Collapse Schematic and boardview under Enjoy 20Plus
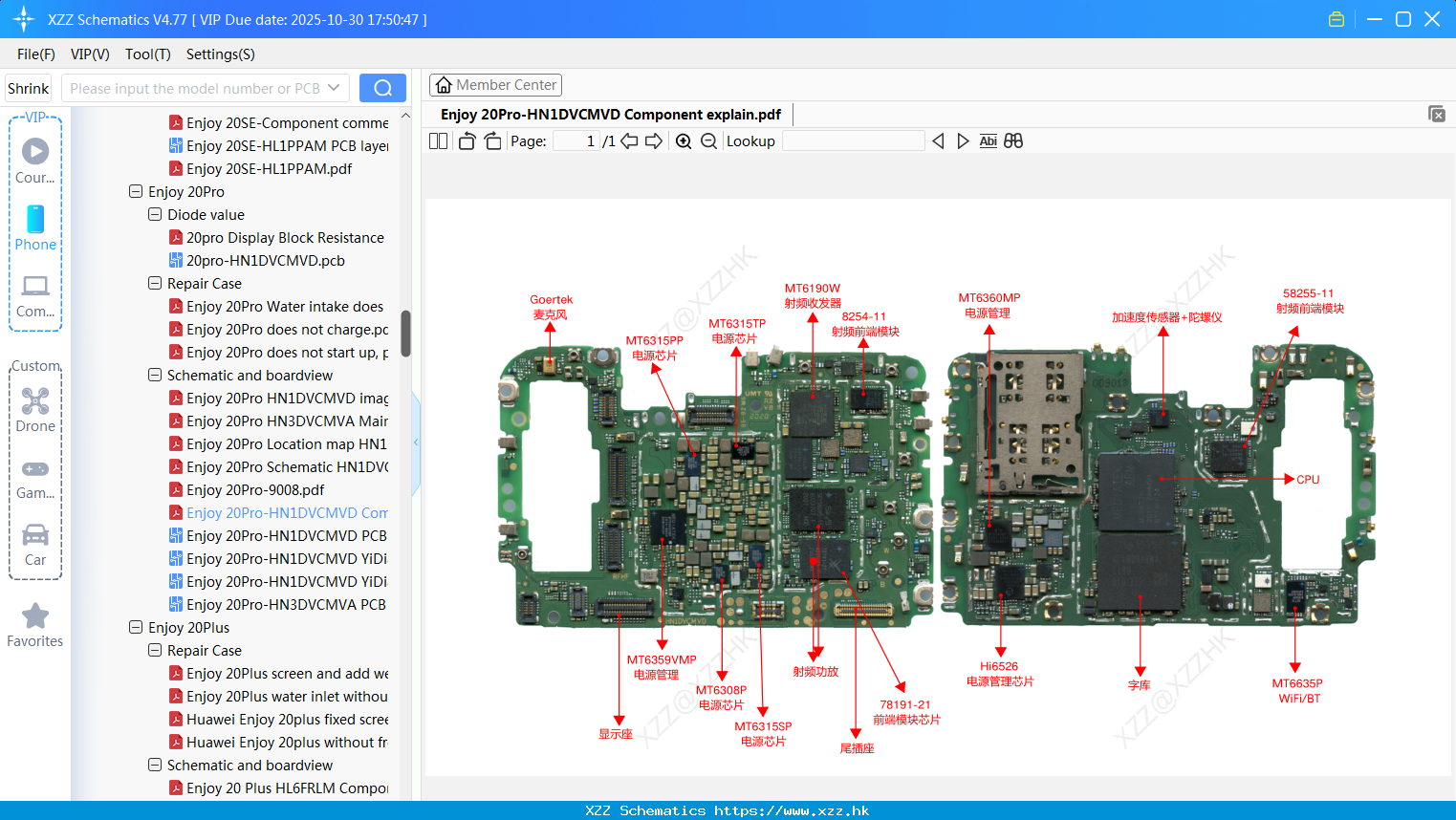 tap(155, 765)
